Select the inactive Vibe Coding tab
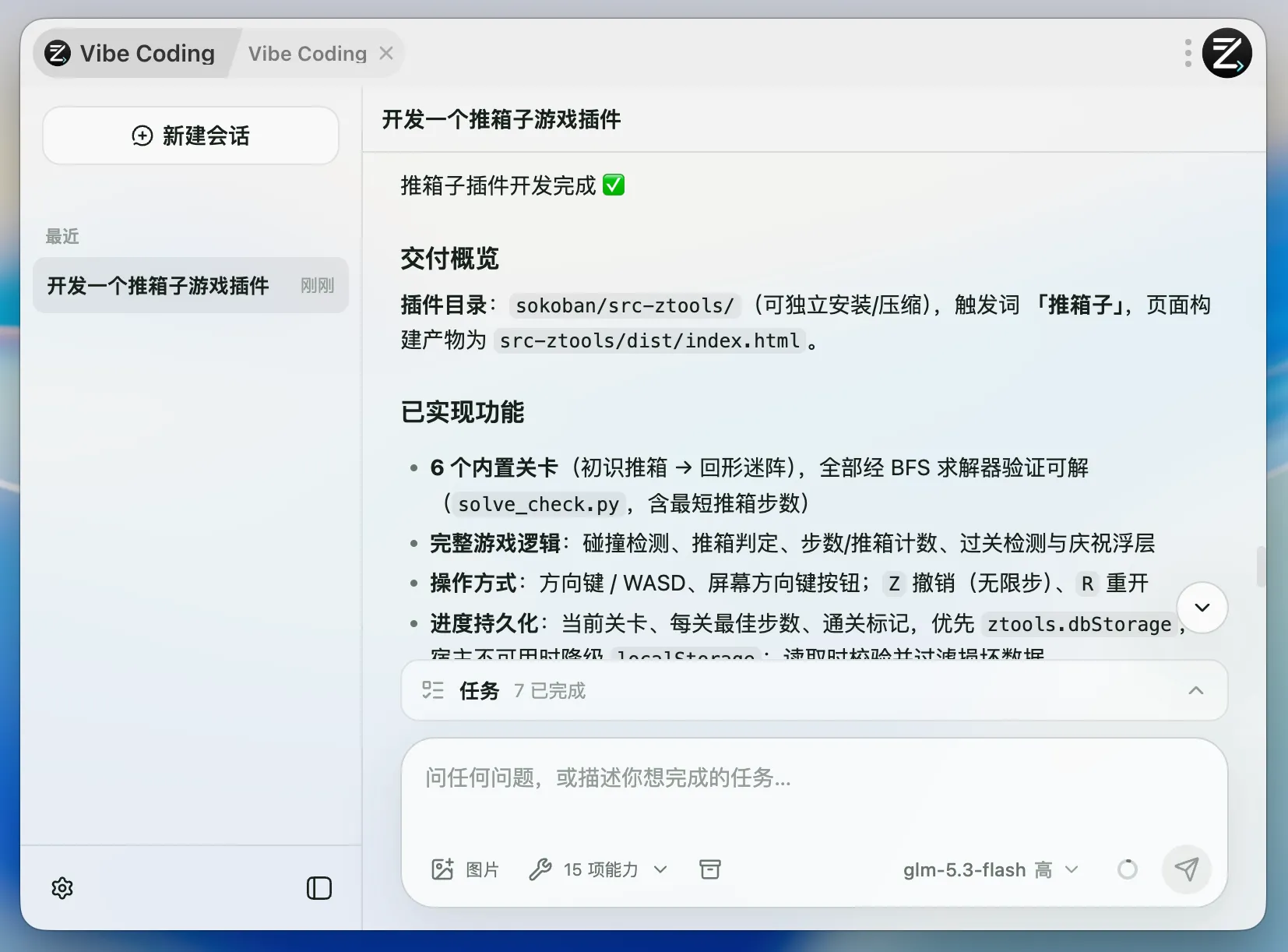Image resolution: width=1288 pixels, height=952 pixels. click(308, 54)
